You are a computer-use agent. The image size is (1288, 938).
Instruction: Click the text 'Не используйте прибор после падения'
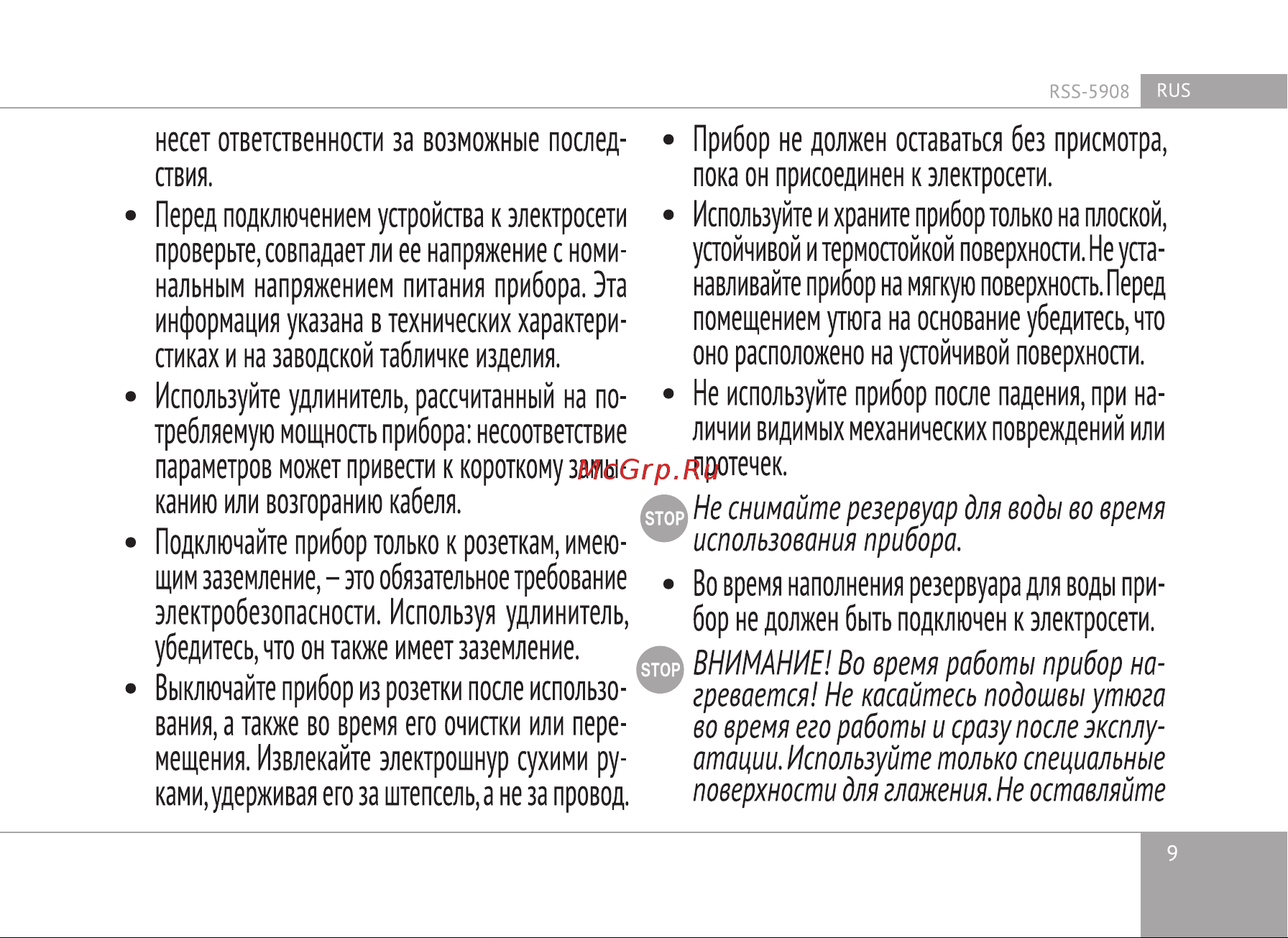pyautogui.click(x=888, y=395)
